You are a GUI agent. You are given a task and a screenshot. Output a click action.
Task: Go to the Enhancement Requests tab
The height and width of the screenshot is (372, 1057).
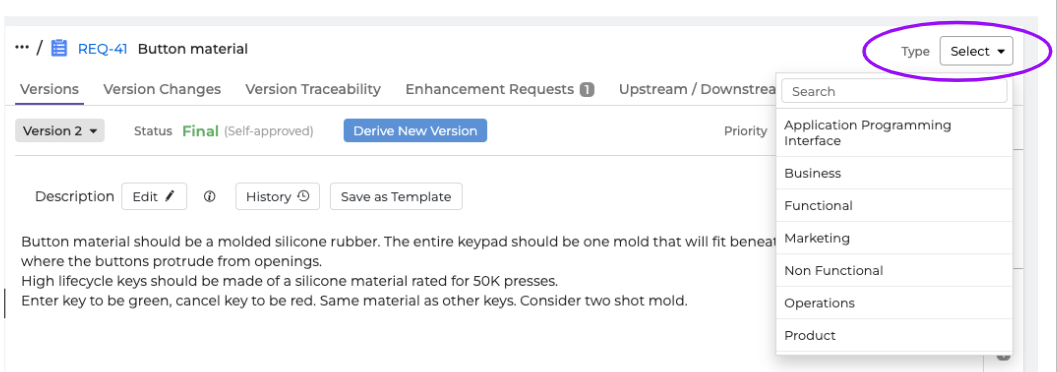[x=500, y=89]
